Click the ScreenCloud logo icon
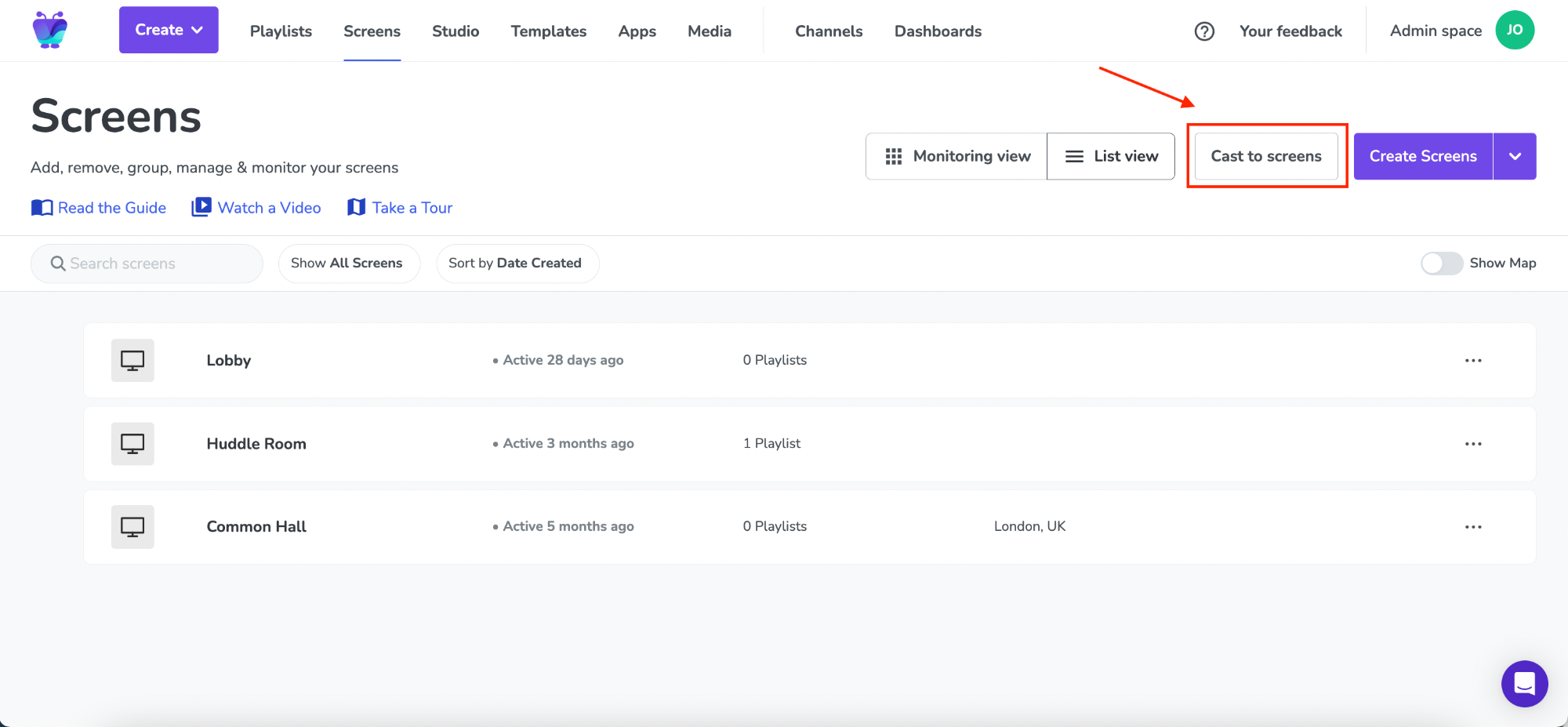Viewport: 1568px width, 727px height. point(50,31)
